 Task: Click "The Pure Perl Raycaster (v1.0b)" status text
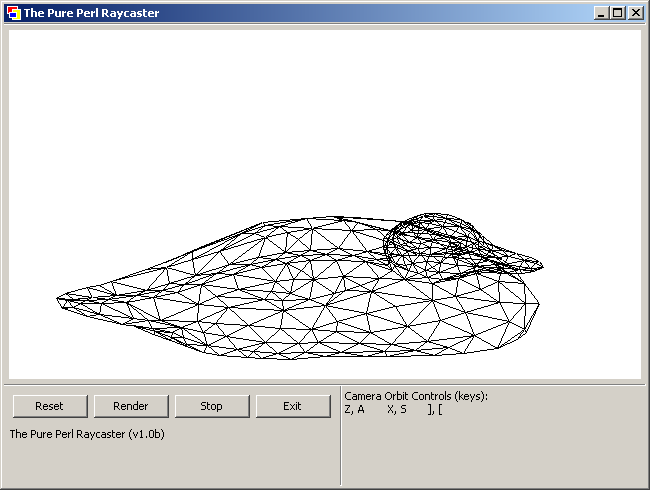pos(87,434)
